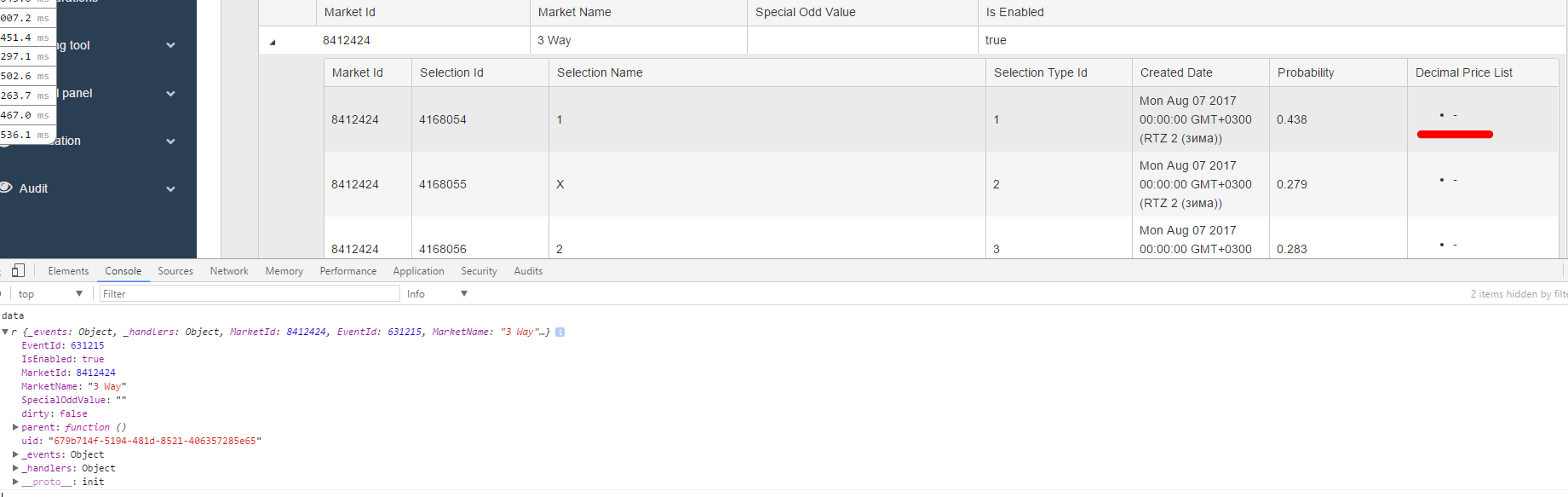The width and height of the screenshot is (1568, 497).
Task: Switch to the Sources tab
Action: pos(175,271)
